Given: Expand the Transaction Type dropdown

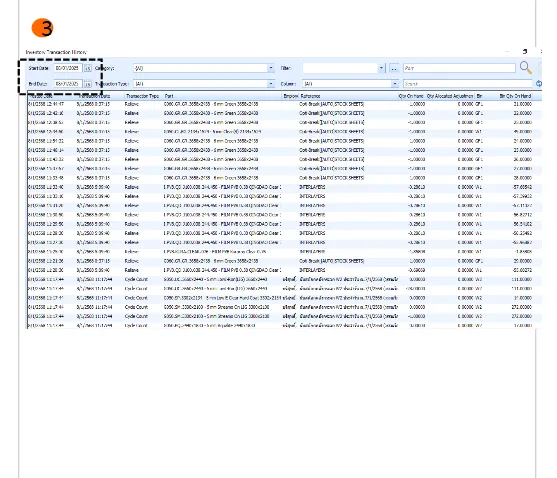Looking at the screenshot, I should (x=271, y=84).
